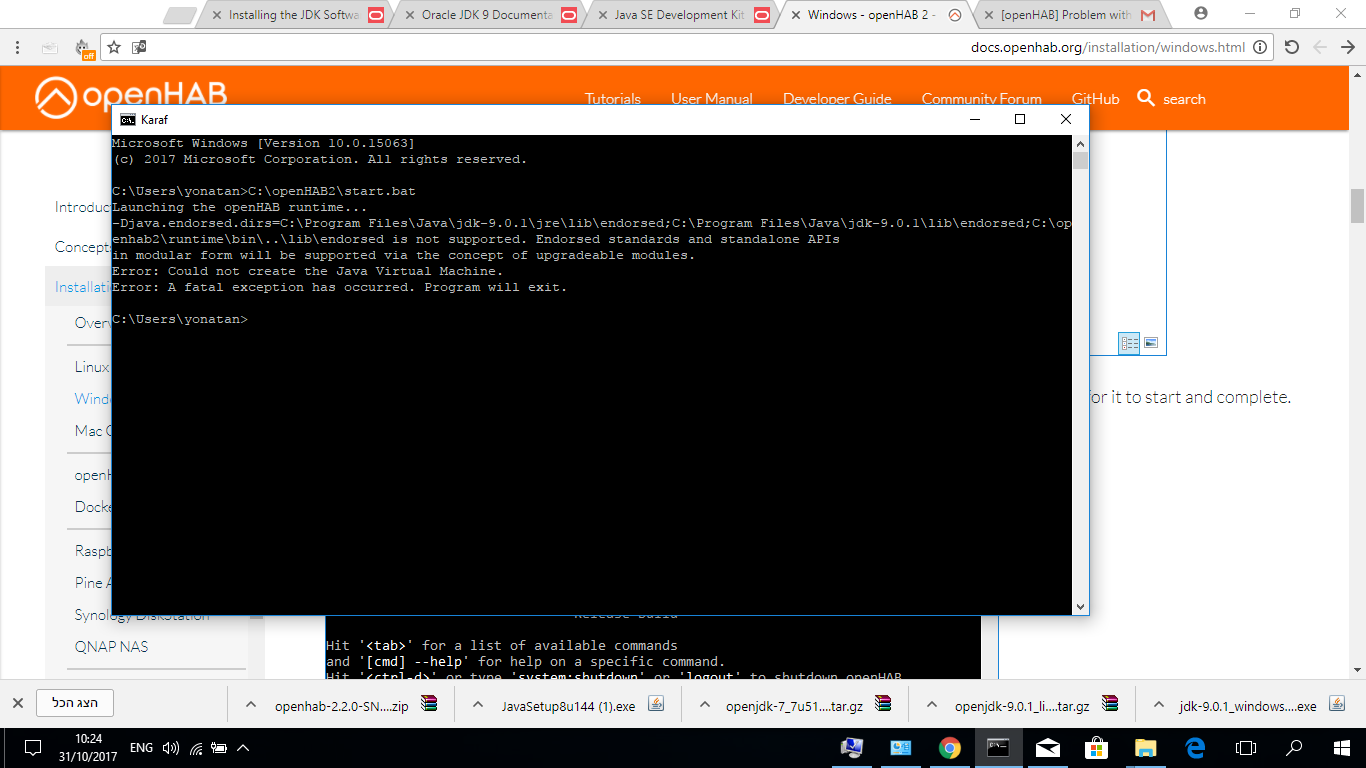Show hidden system tray icons
Viewport: 1366px width, 768px height.
(x=243, y=748)
